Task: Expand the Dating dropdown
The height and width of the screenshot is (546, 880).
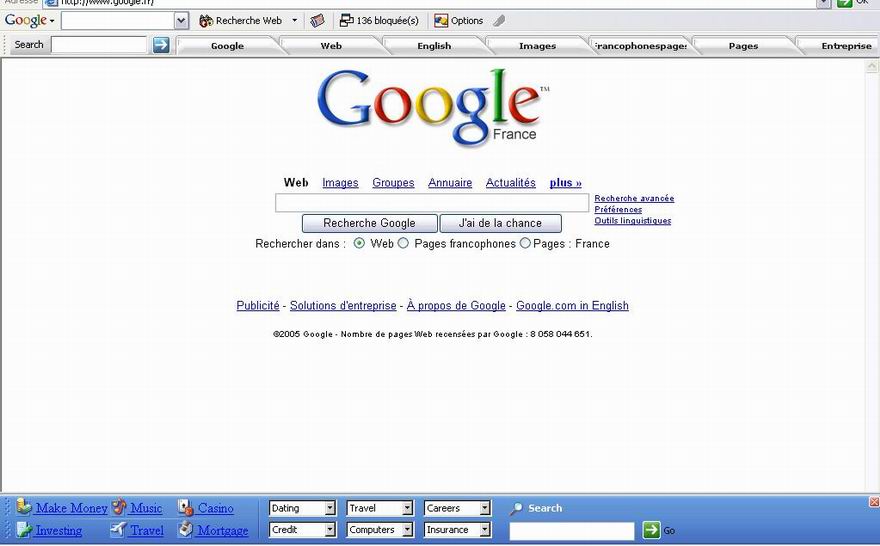Action: point(330,508)
